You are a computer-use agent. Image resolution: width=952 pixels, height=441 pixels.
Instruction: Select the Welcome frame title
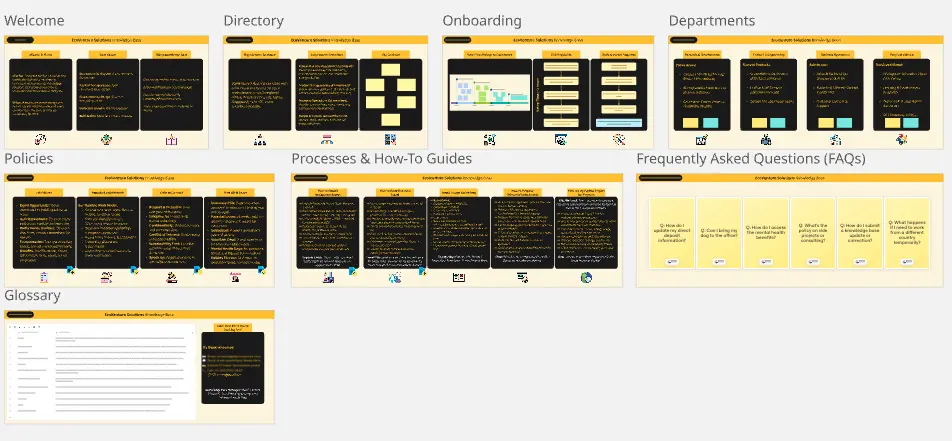[x=34, y=21]
